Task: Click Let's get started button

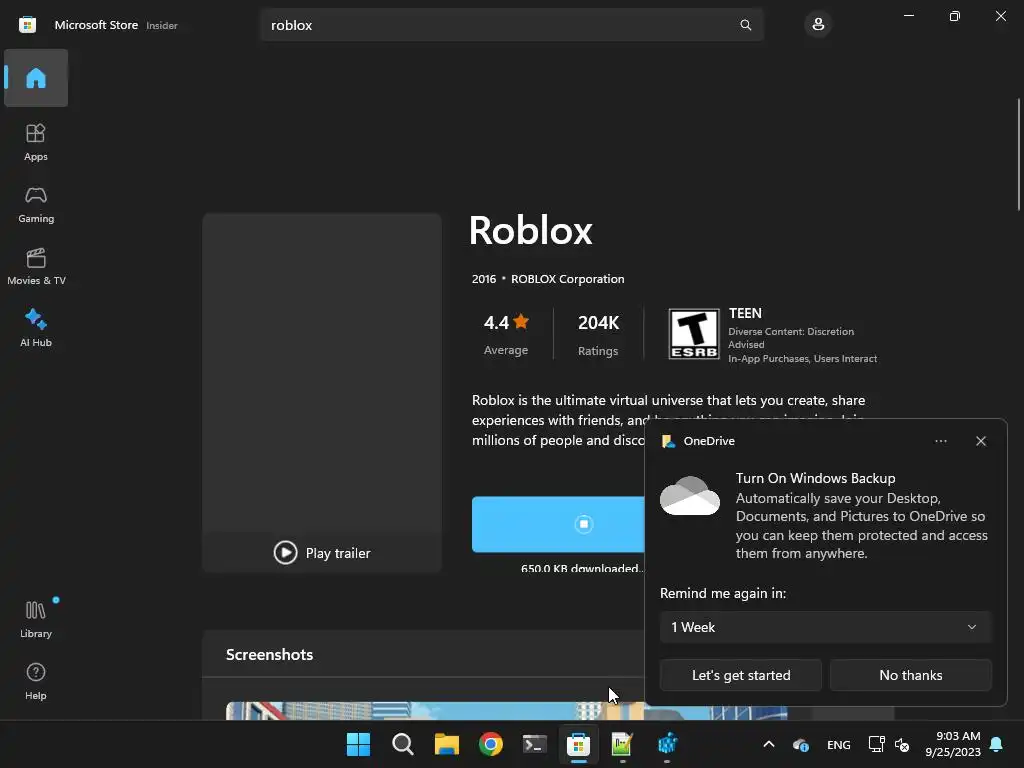Action: [x=741, y=675]
